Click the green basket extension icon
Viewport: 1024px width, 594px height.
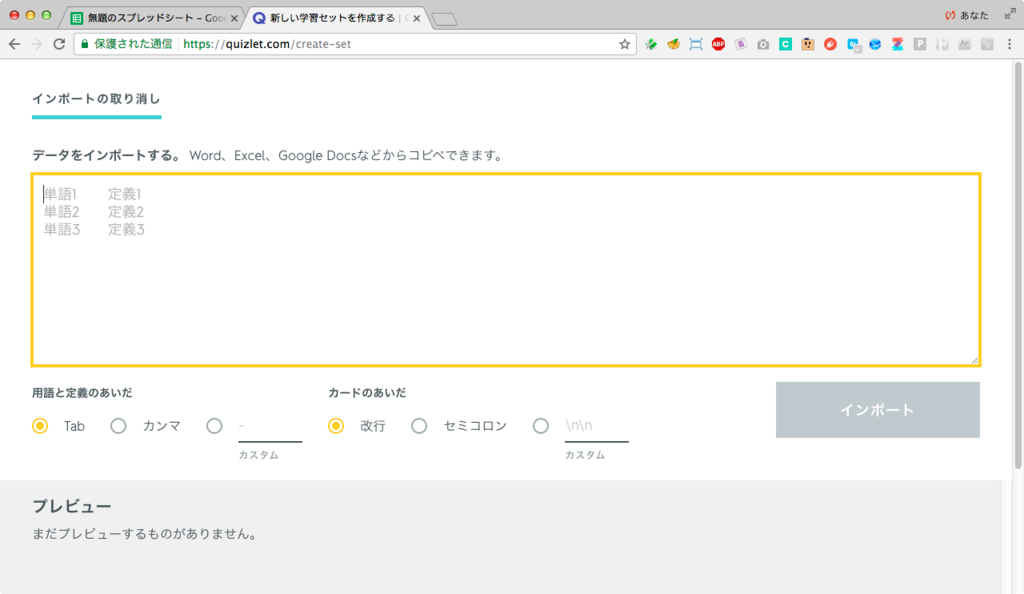point(673,44)
